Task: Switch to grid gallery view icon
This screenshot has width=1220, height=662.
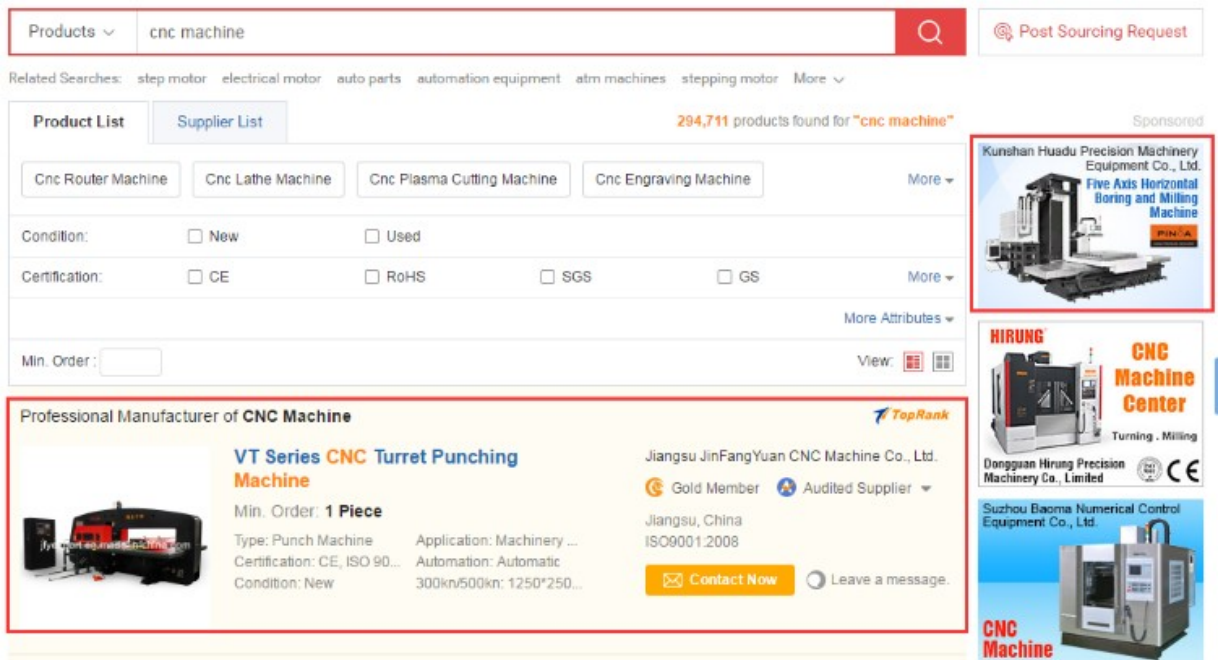Action: pyautogui.click(x=942, y=362)
